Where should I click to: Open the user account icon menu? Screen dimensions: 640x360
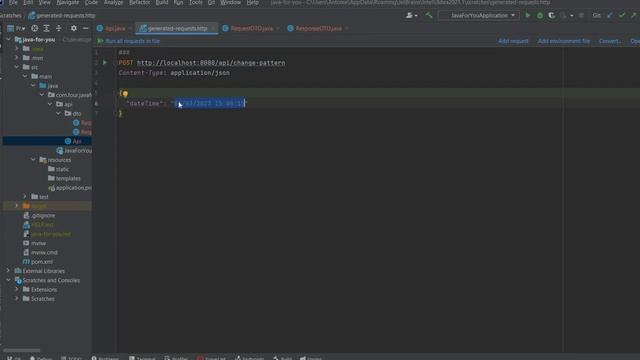pos(411,16)
